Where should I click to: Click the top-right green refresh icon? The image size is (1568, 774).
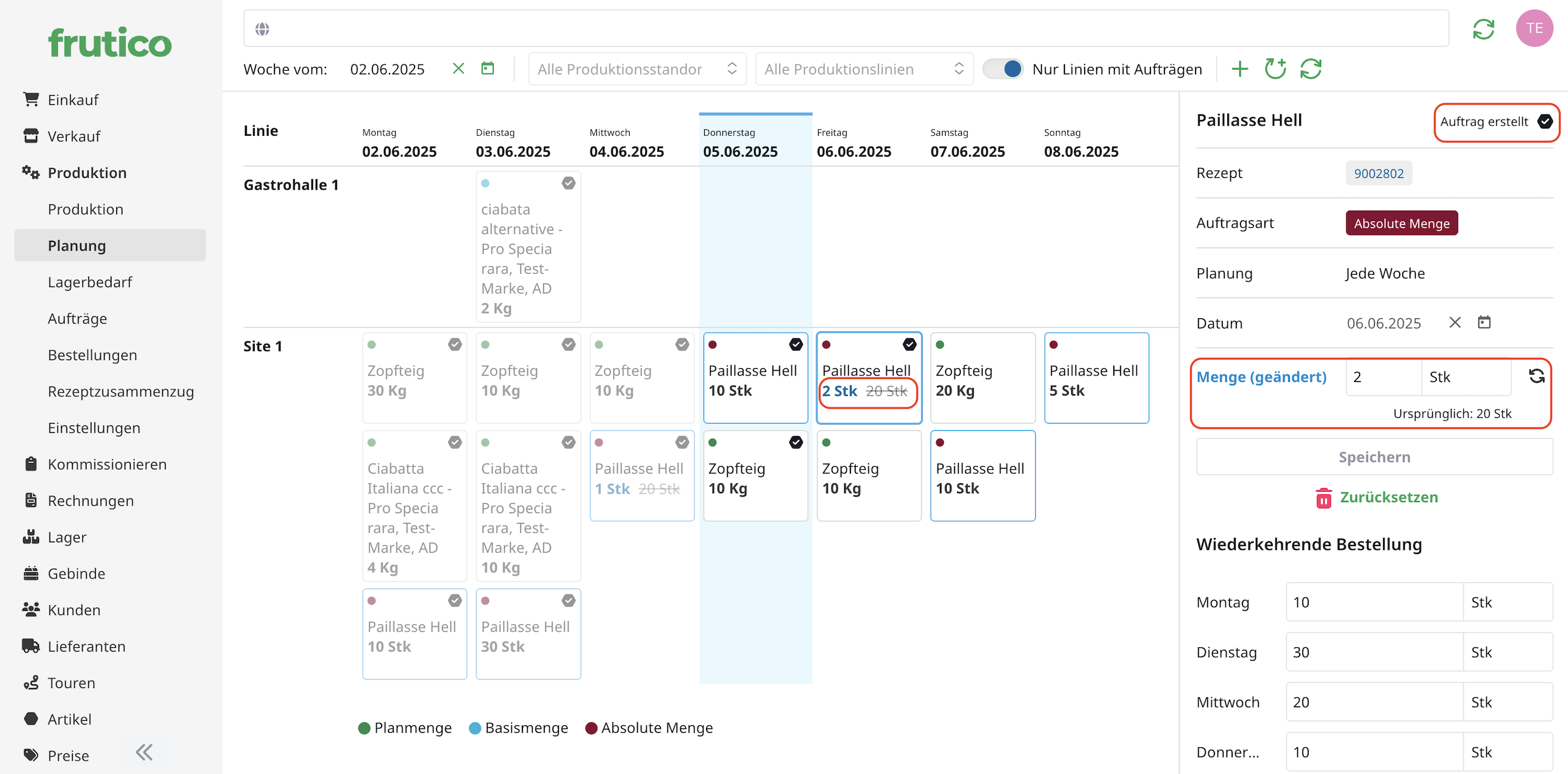click(1483, 29)
